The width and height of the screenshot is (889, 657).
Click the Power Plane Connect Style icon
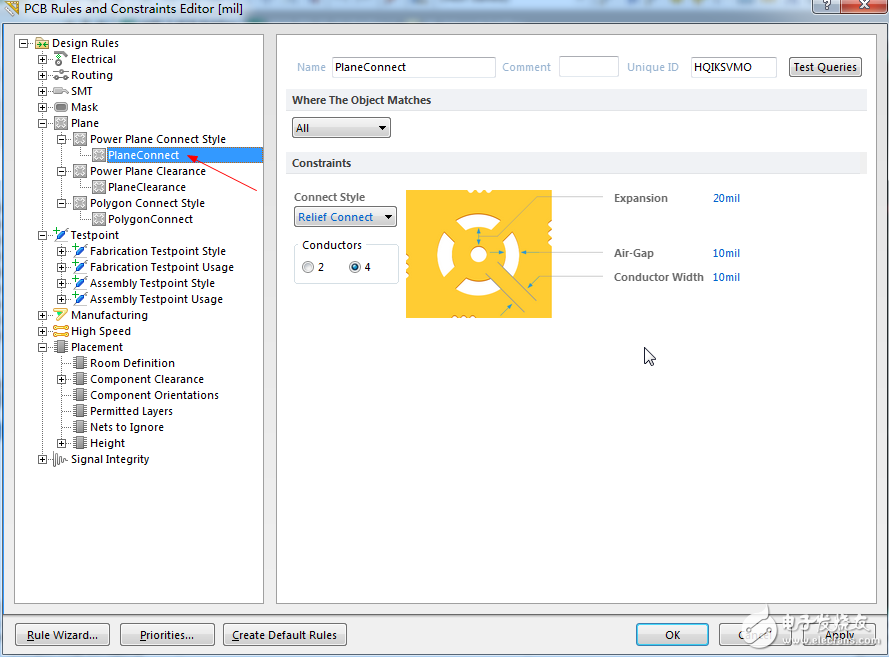click(x=80, y=139)
